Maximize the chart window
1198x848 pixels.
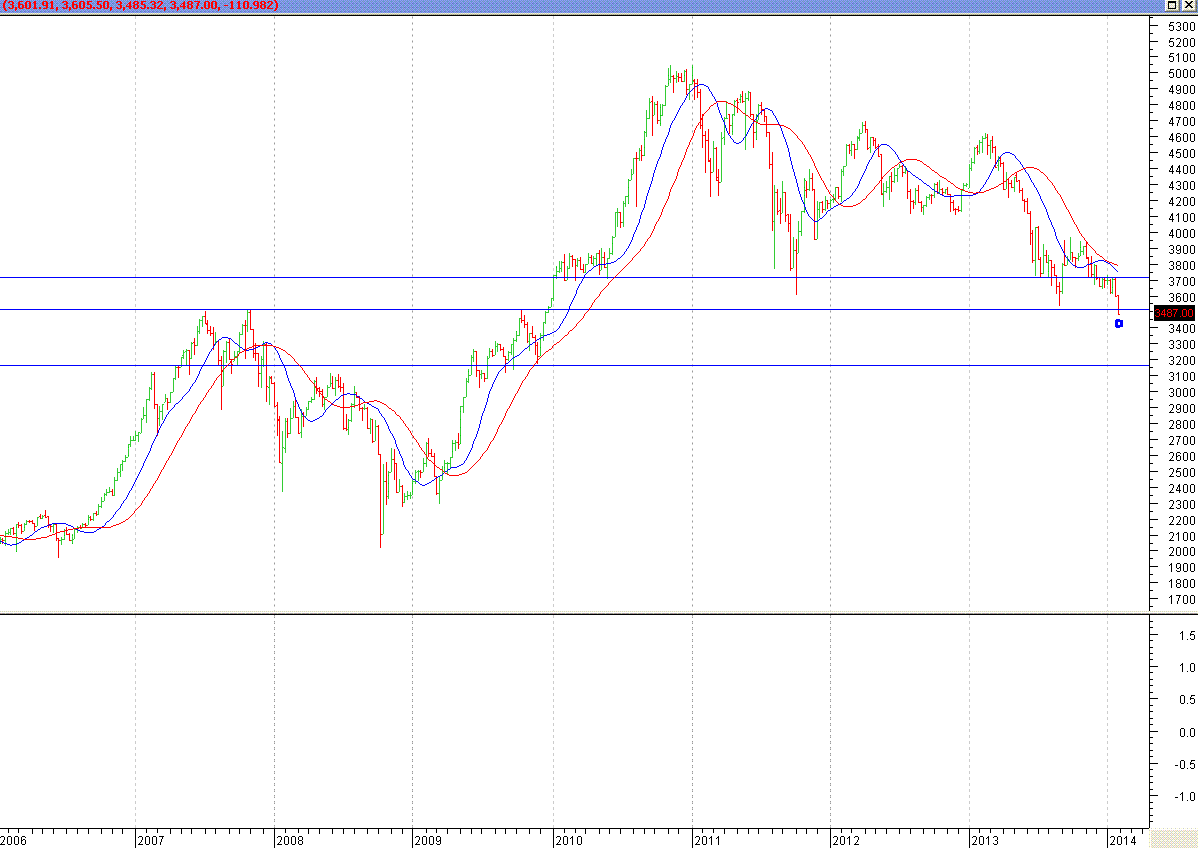click(1172, 5)
